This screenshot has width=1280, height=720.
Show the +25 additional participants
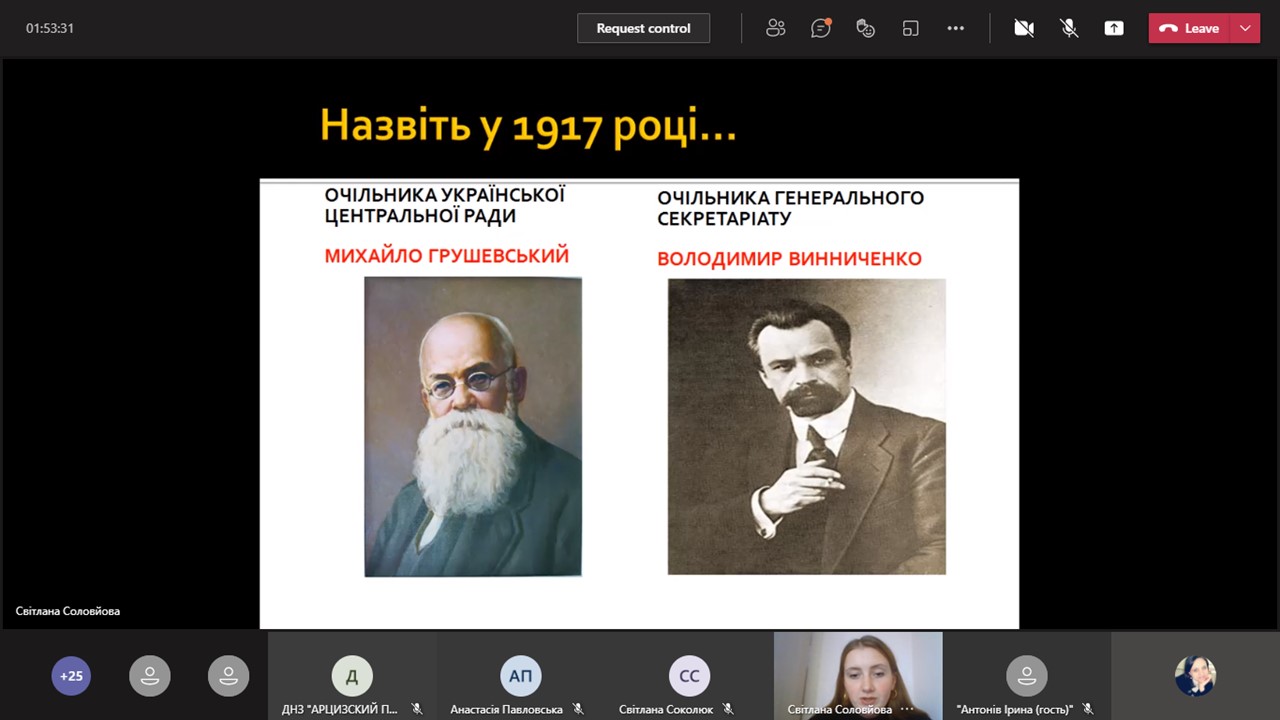[71, 676]
